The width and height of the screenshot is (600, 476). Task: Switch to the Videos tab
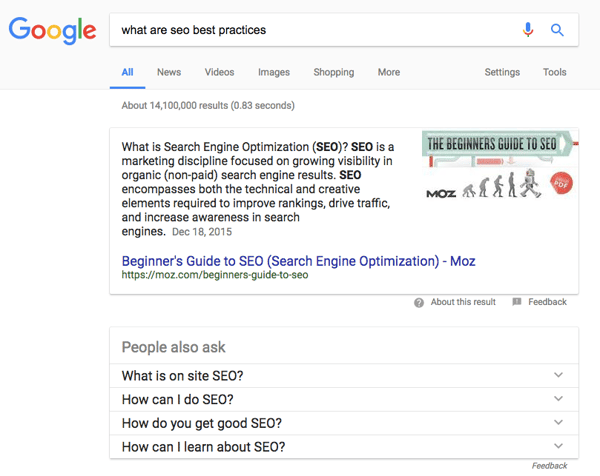pyautogui.click(x=219, y=72)
